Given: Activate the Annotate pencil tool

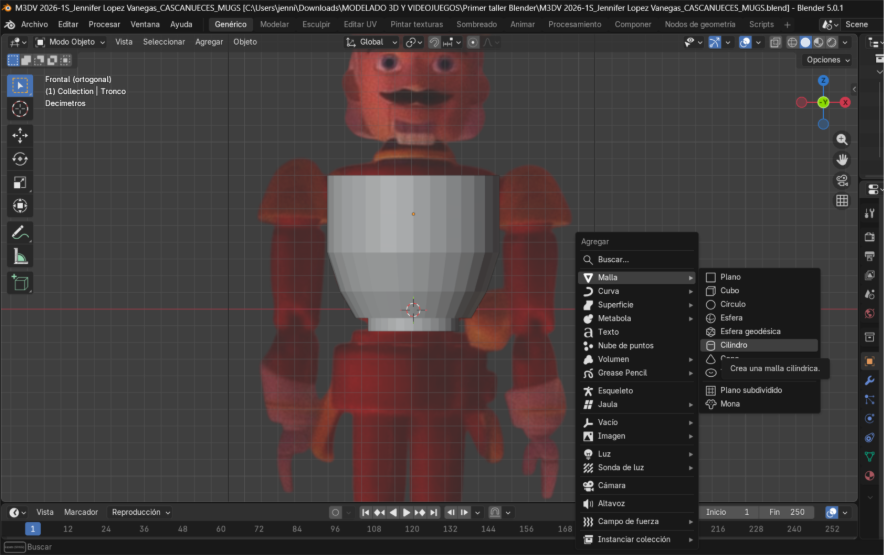Looking at the screenshot, I should pyautogui.click(x=20, y=232).
